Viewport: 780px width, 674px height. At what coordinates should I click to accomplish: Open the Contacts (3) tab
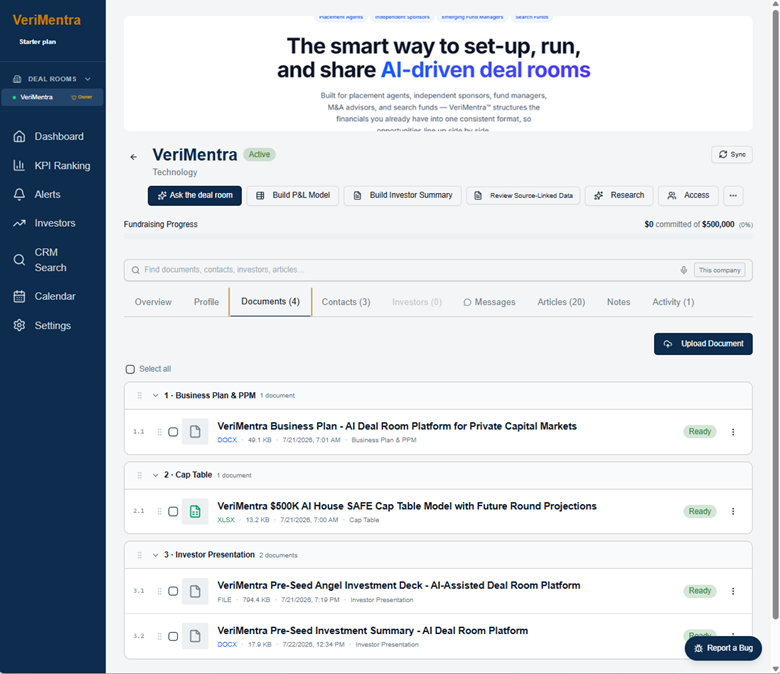coord(346,302)
